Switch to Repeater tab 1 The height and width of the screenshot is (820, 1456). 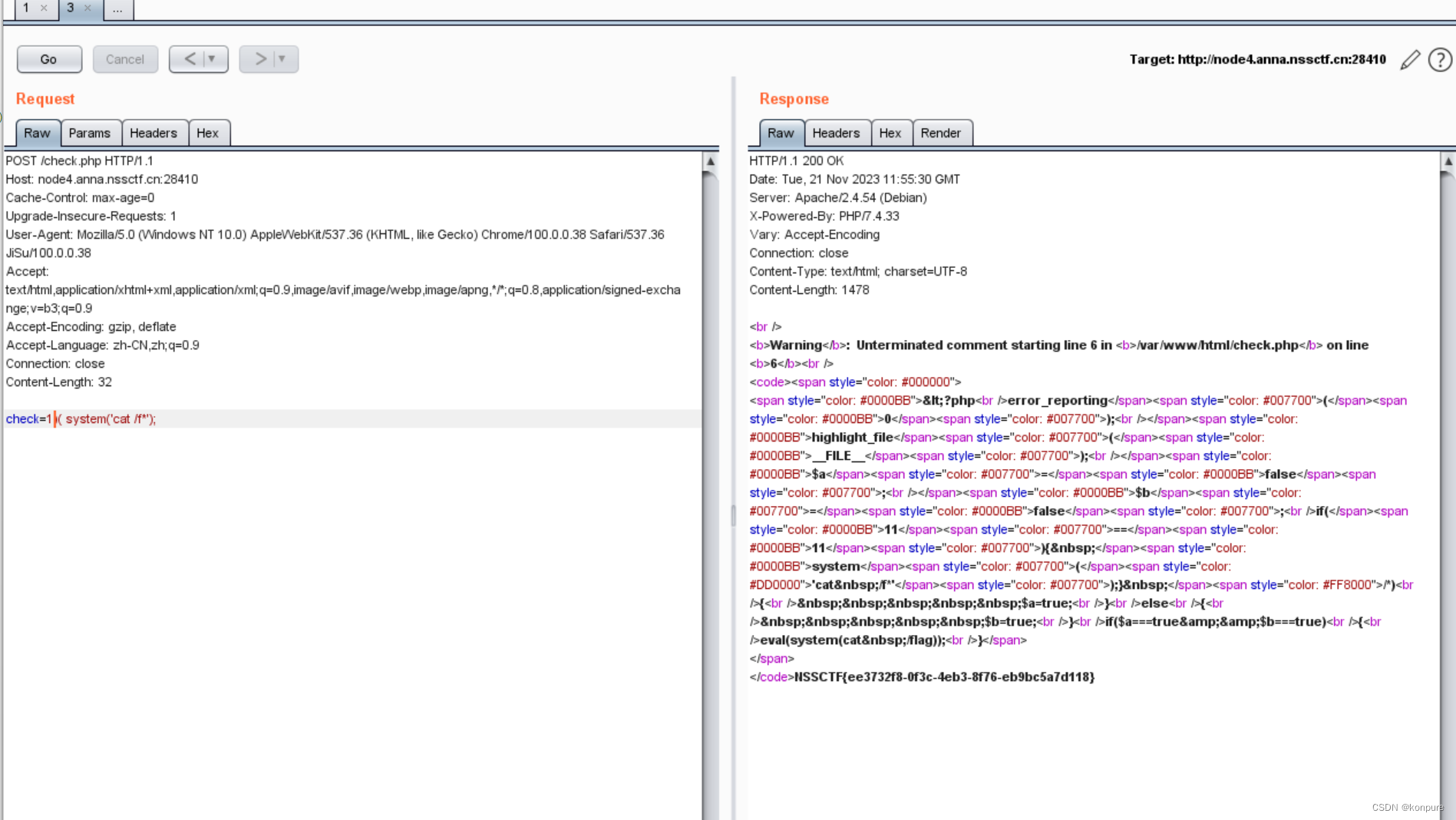26,8
